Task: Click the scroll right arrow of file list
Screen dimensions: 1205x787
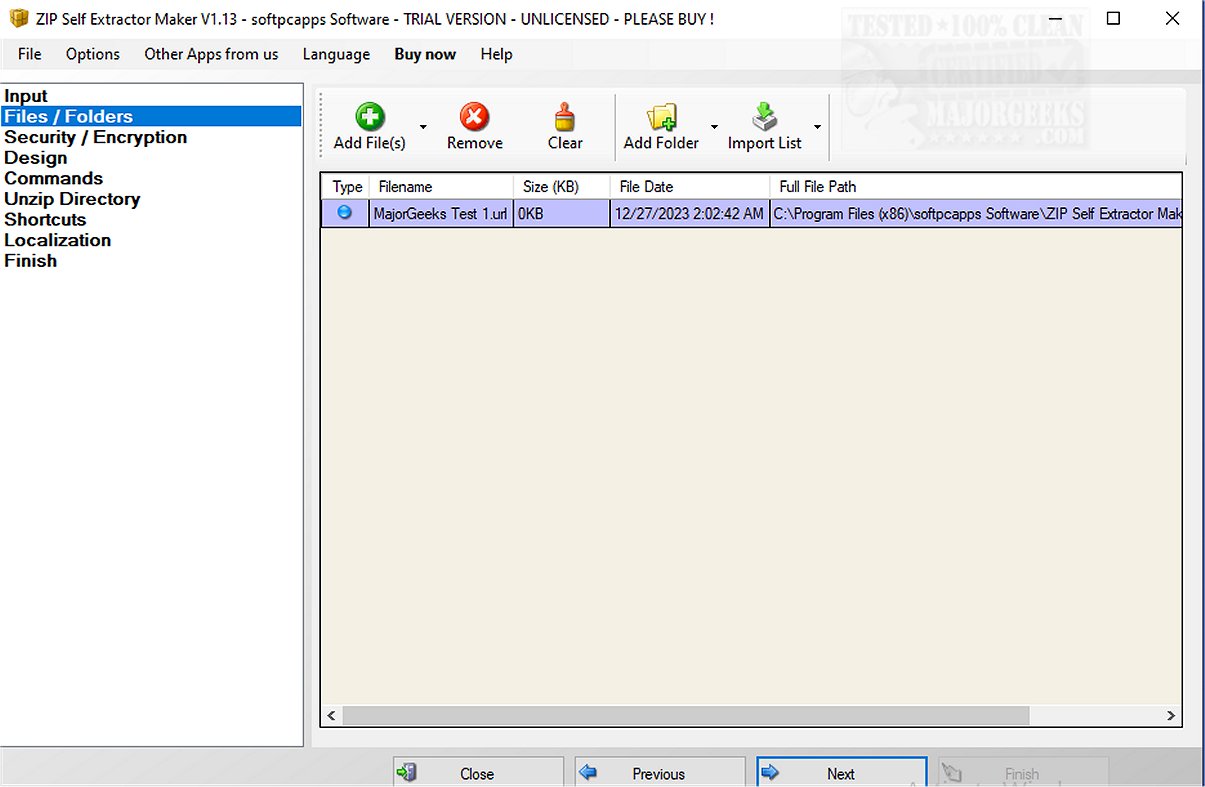Action: pyautogui.click(x=1171, y=716)
